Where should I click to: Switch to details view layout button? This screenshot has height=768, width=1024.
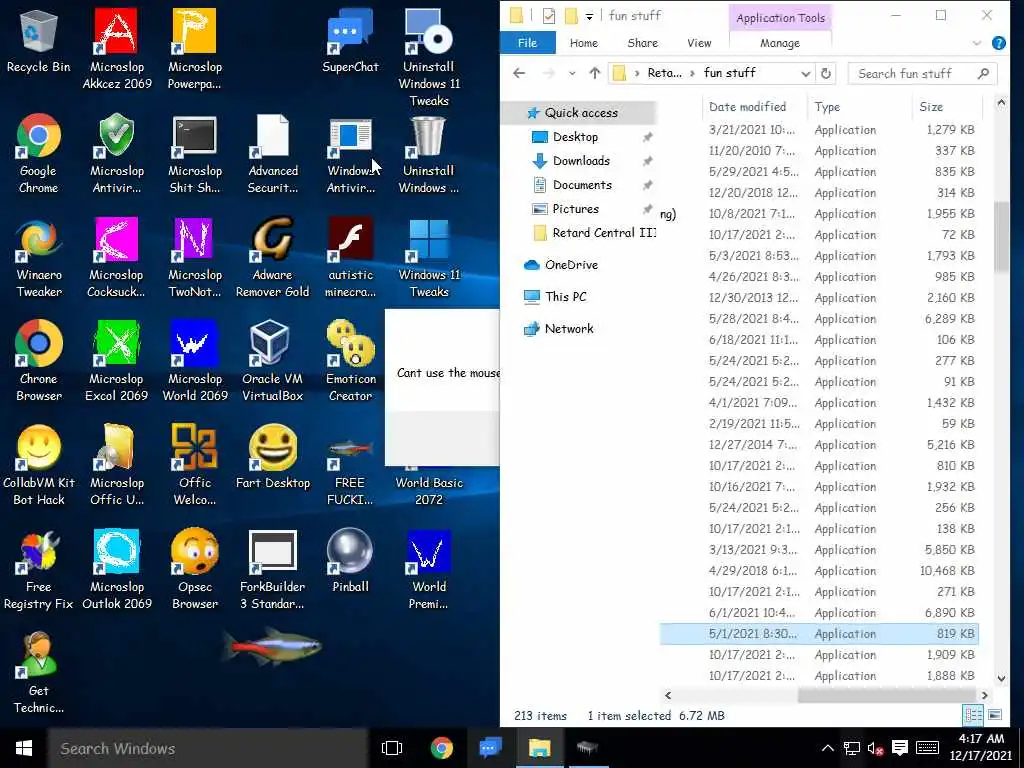972,715
